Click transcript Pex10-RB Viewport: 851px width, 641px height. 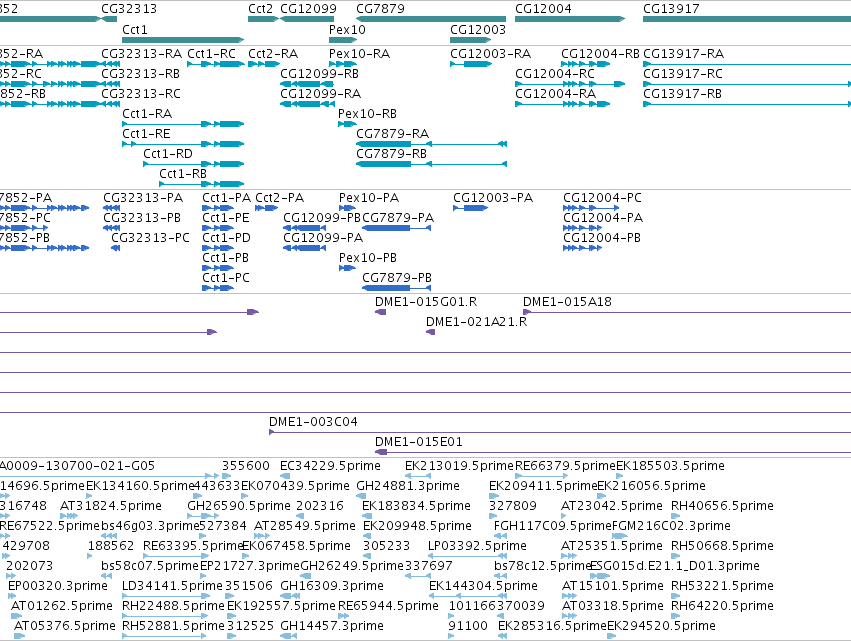pos(367,114)
